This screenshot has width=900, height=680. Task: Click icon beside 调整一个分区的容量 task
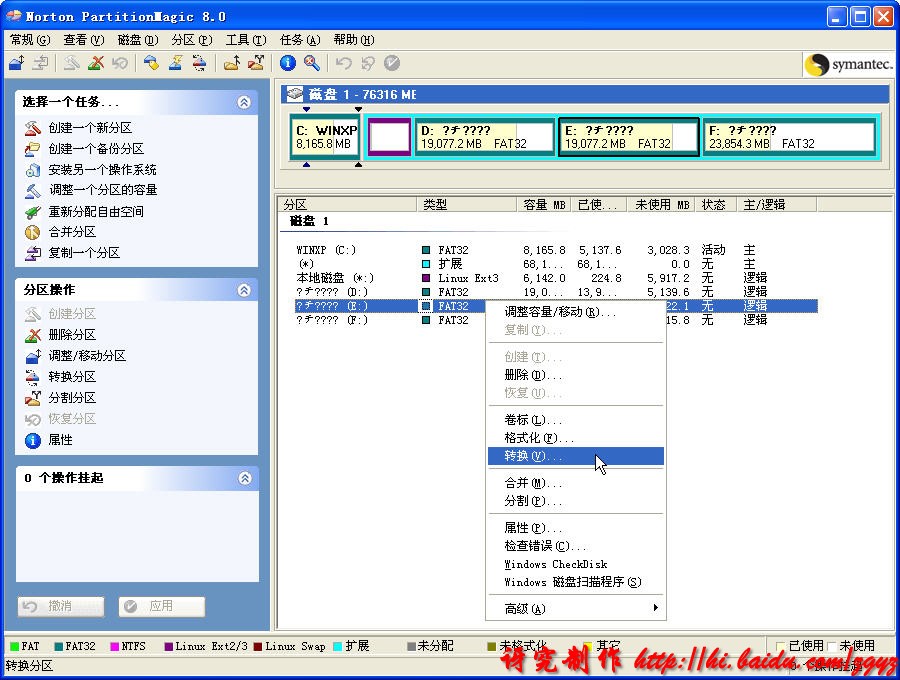(33, 190)
